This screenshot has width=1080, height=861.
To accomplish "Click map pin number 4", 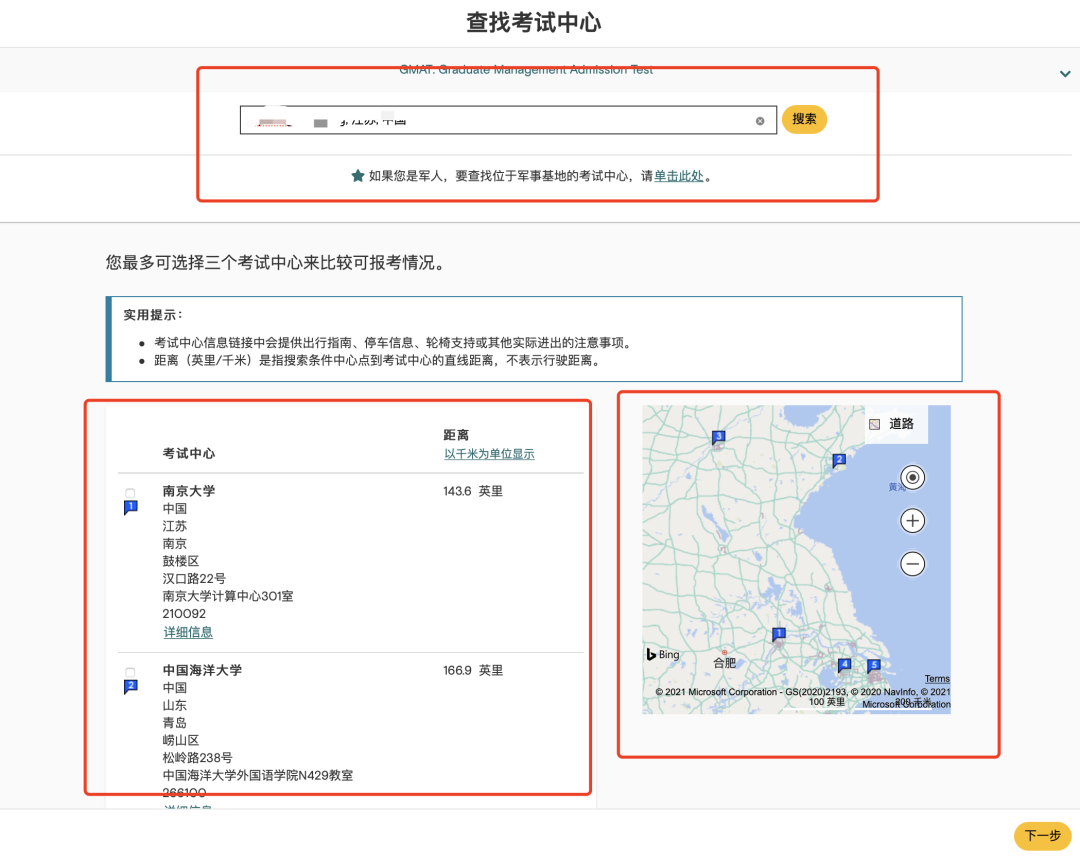I will (x=844, y=665).
